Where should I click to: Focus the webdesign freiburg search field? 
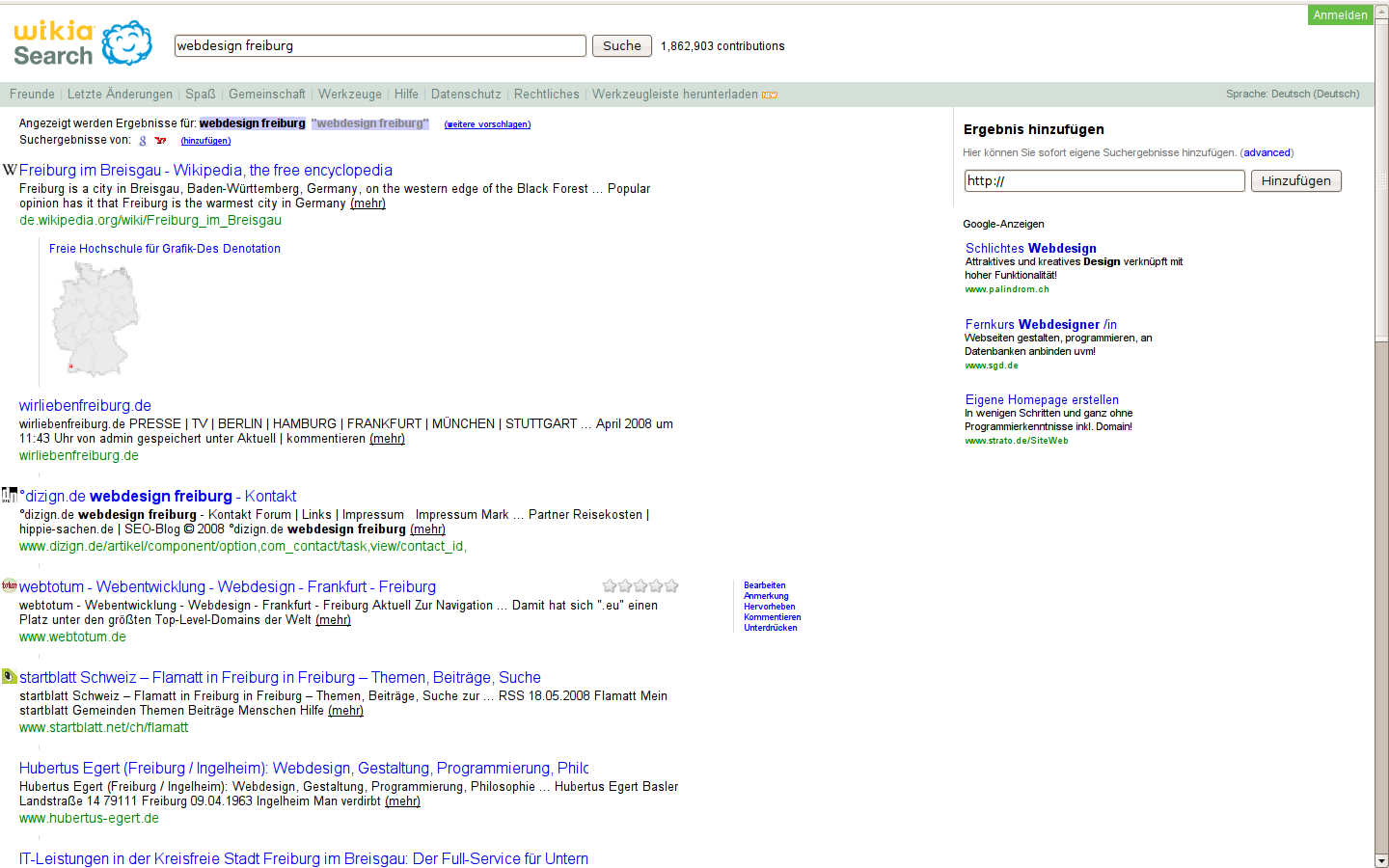point(380,45)
